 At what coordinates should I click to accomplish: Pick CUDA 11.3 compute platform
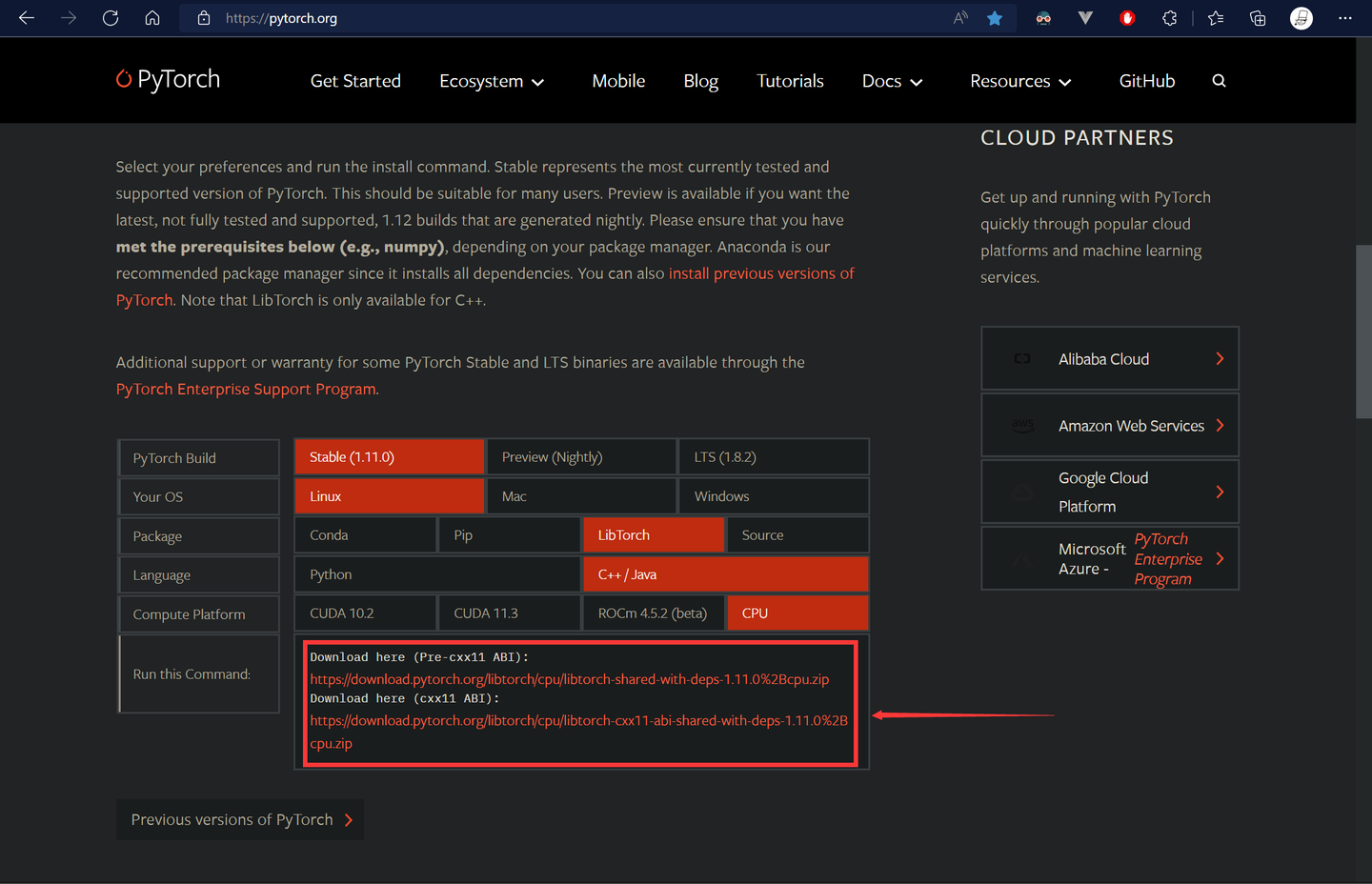click(x=509, y=613)
